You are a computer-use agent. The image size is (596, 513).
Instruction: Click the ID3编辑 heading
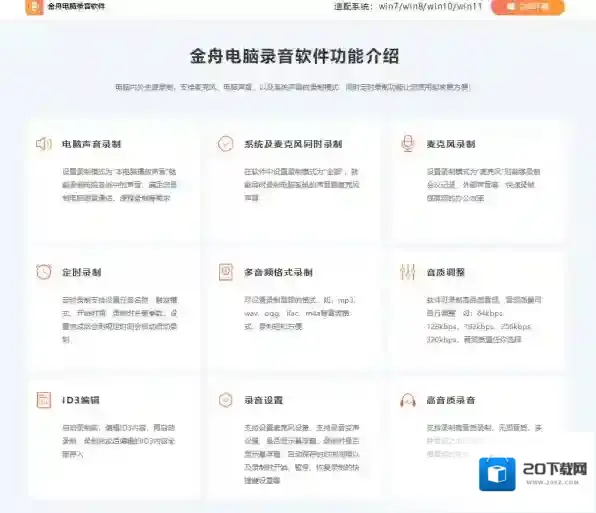81,400
